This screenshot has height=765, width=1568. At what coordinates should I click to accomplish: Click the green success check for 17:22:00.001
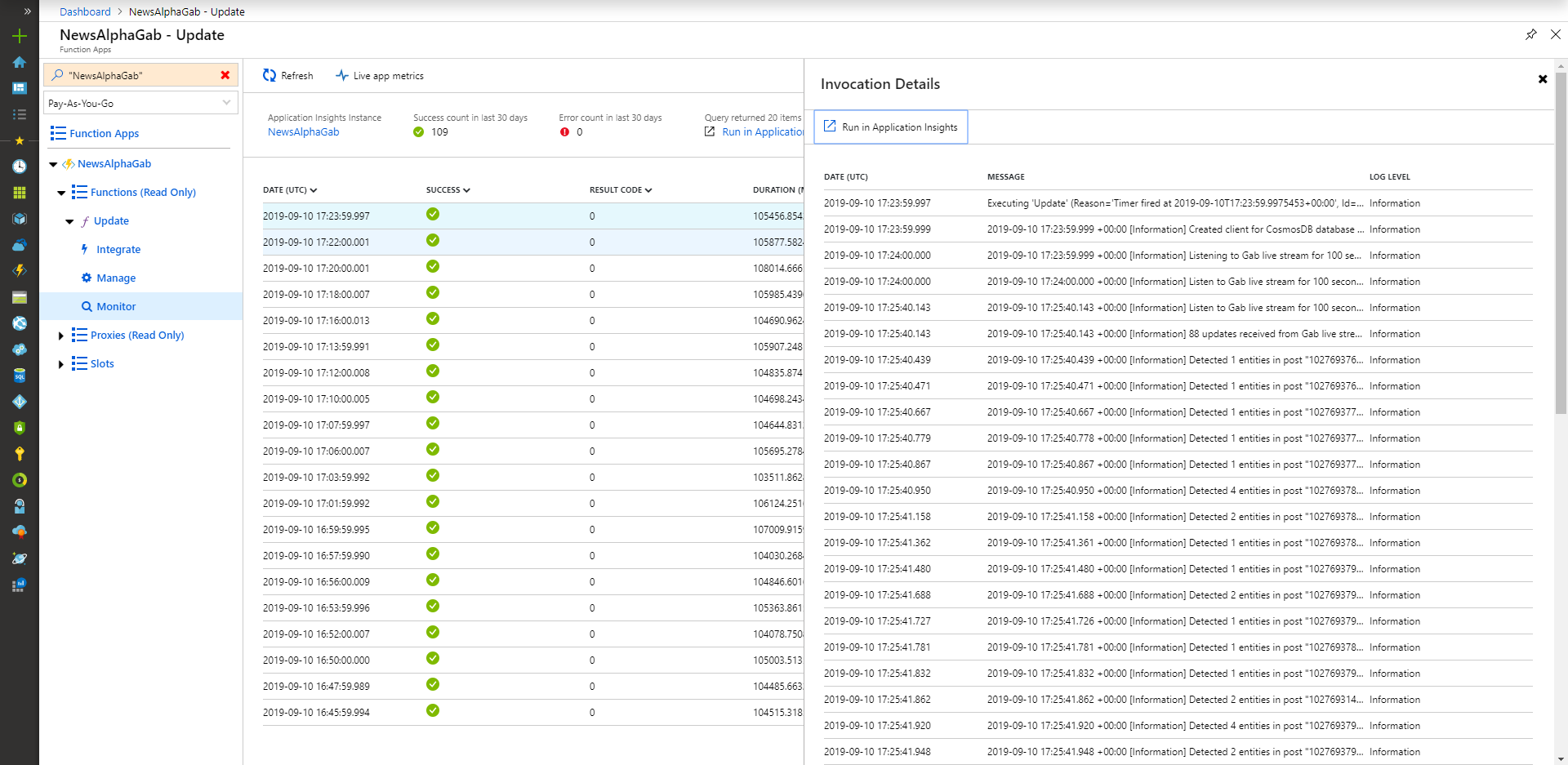[x=433, y=240]
